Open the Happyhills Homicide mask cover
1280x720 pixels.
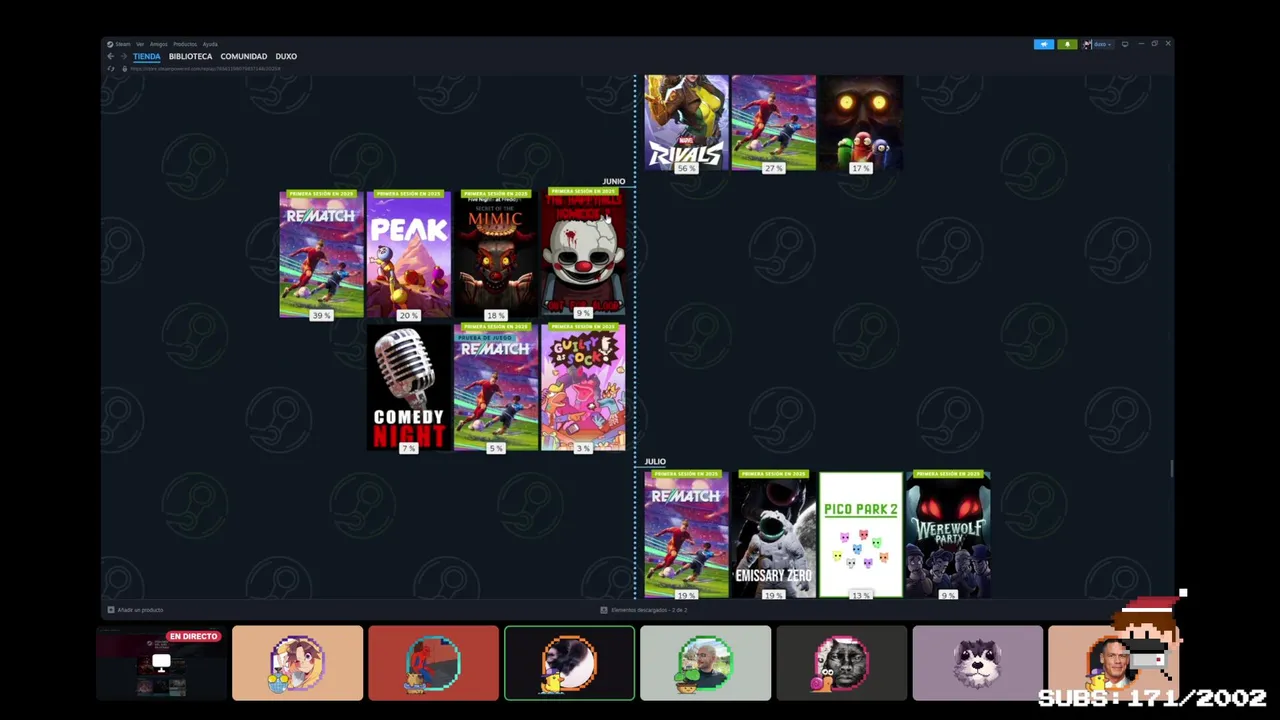click(x=583, y=252)
